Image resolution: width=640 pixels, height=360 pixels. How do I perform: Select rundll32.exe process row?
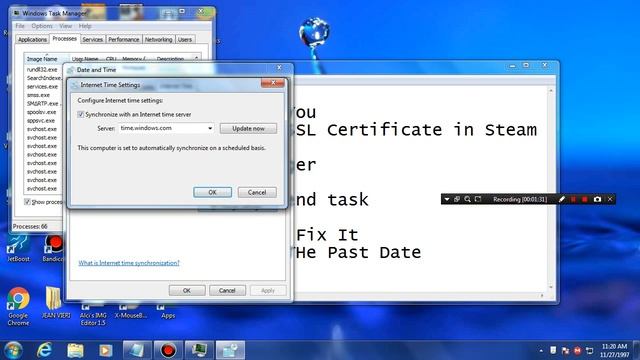tap(42, 69)
